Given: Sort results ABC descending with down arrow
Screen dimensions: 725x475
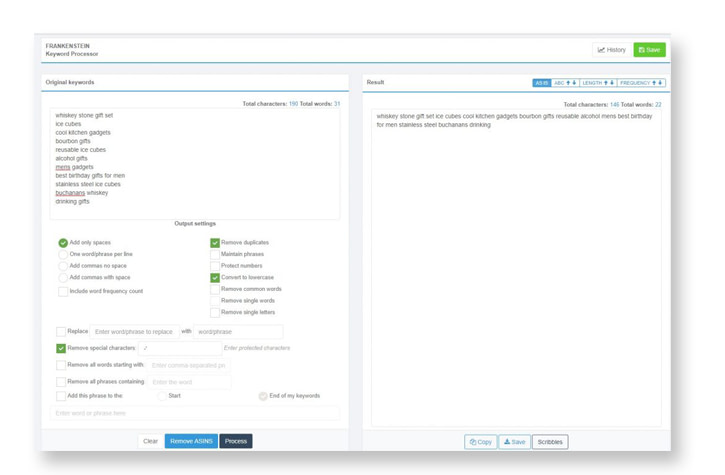Looking at the screenshot, I should (574, 83).
